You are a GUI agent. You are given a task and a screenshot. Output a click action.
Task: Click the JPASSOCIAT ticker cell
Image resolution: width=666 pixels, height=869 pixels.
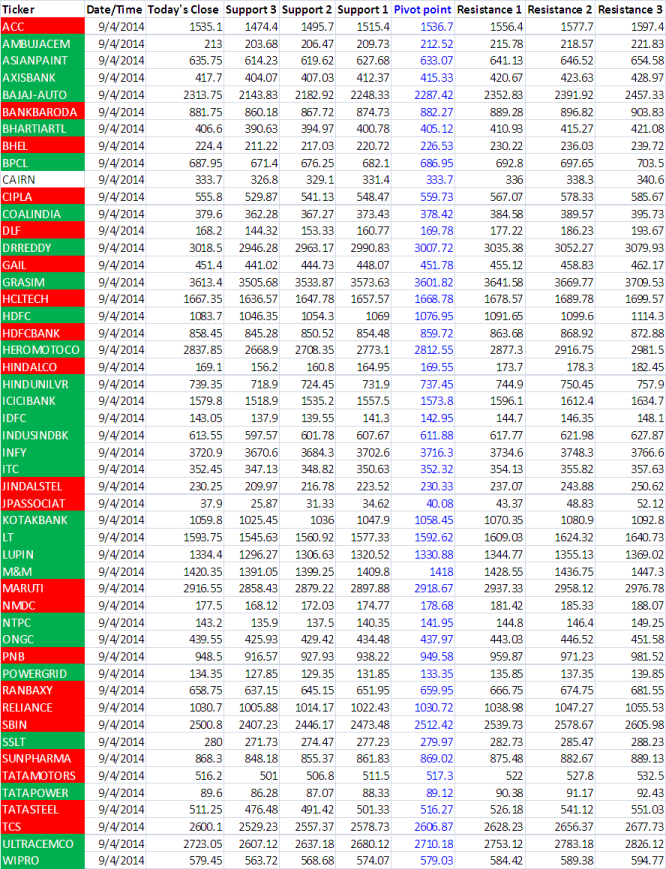click(43, 503)
